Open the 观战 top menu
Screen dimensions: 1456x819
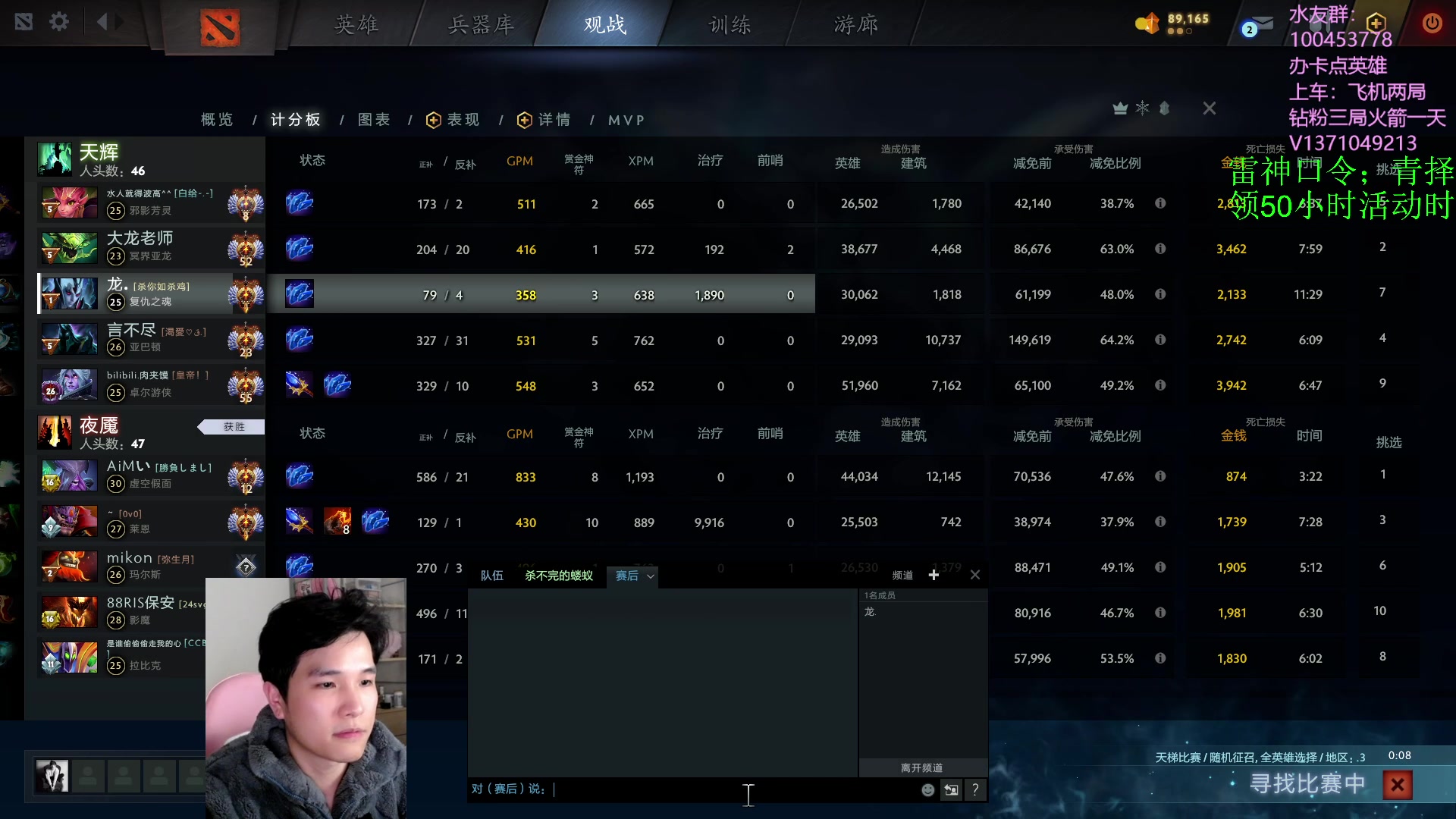(x=604, y=25)
